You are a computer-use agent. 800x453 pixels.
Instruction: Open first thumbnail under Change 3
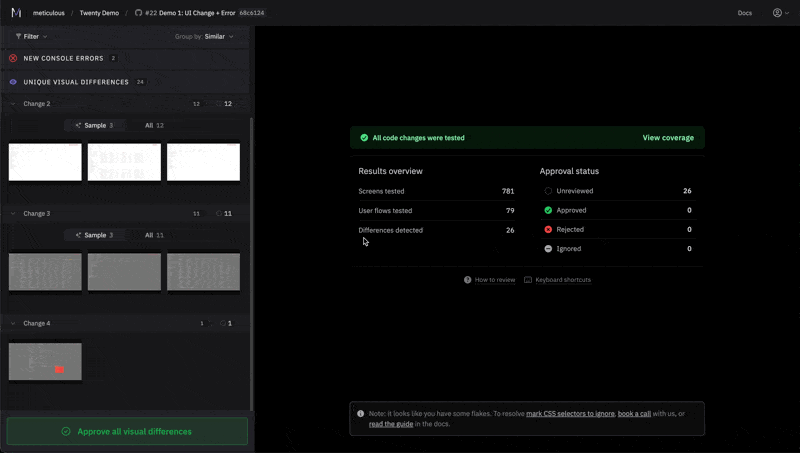45,272
